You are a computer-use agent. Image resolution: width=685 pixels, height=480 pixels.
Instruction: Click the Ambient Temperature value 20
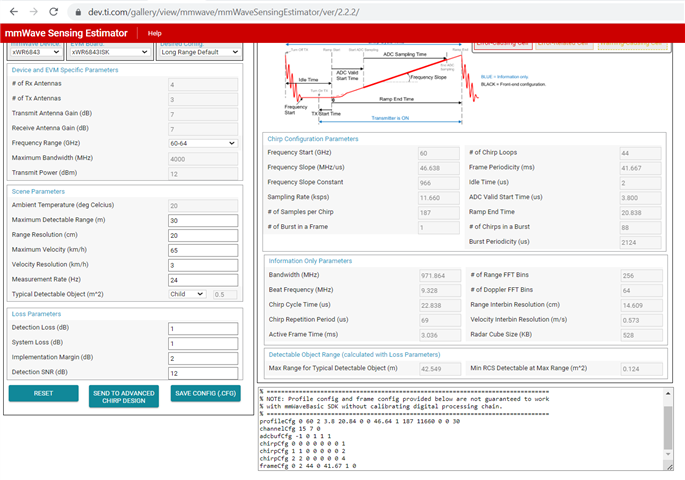[203, 206]
